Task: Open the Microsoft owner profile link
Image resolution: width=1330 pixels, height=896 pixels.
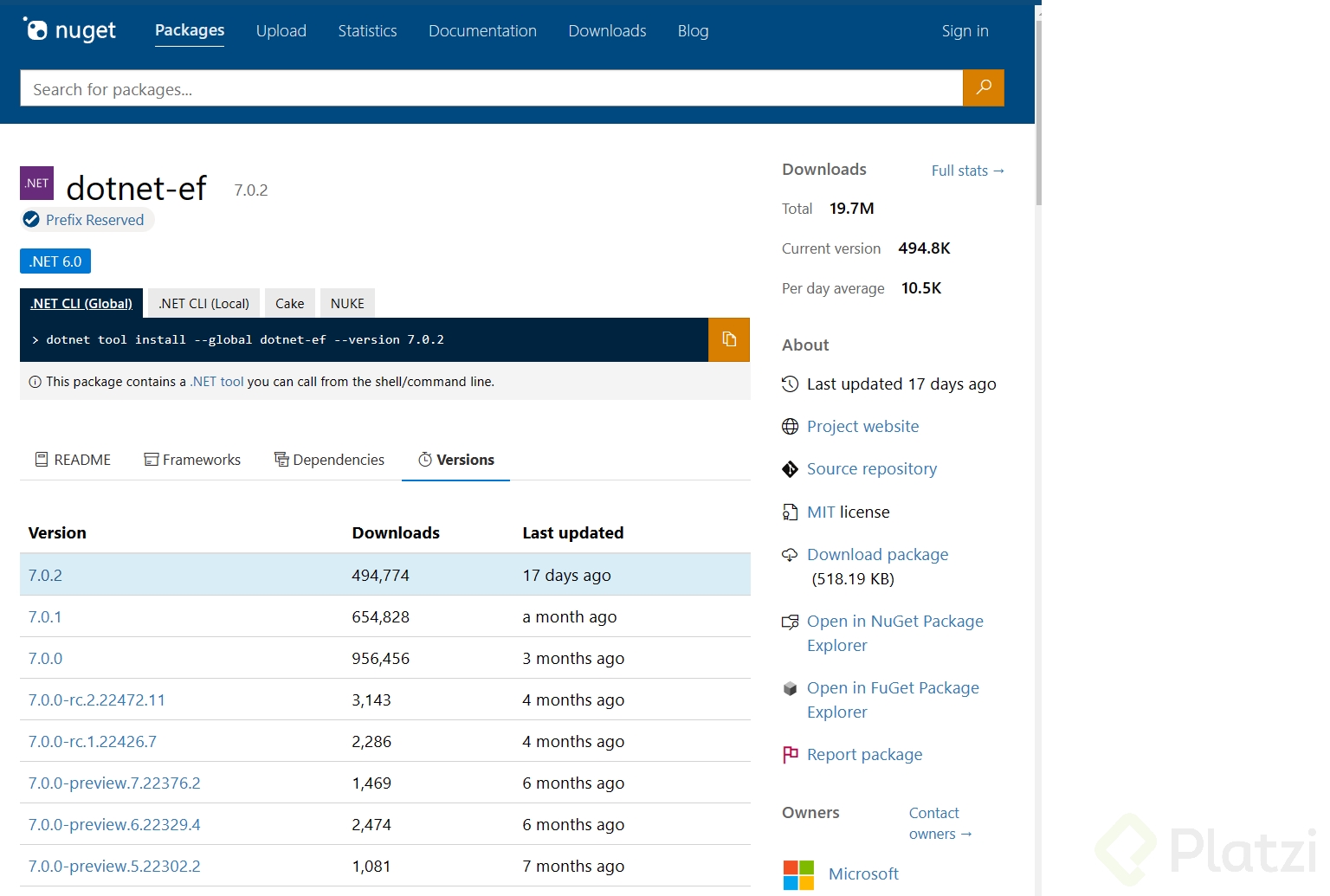Action: click(x=863, y=874)
